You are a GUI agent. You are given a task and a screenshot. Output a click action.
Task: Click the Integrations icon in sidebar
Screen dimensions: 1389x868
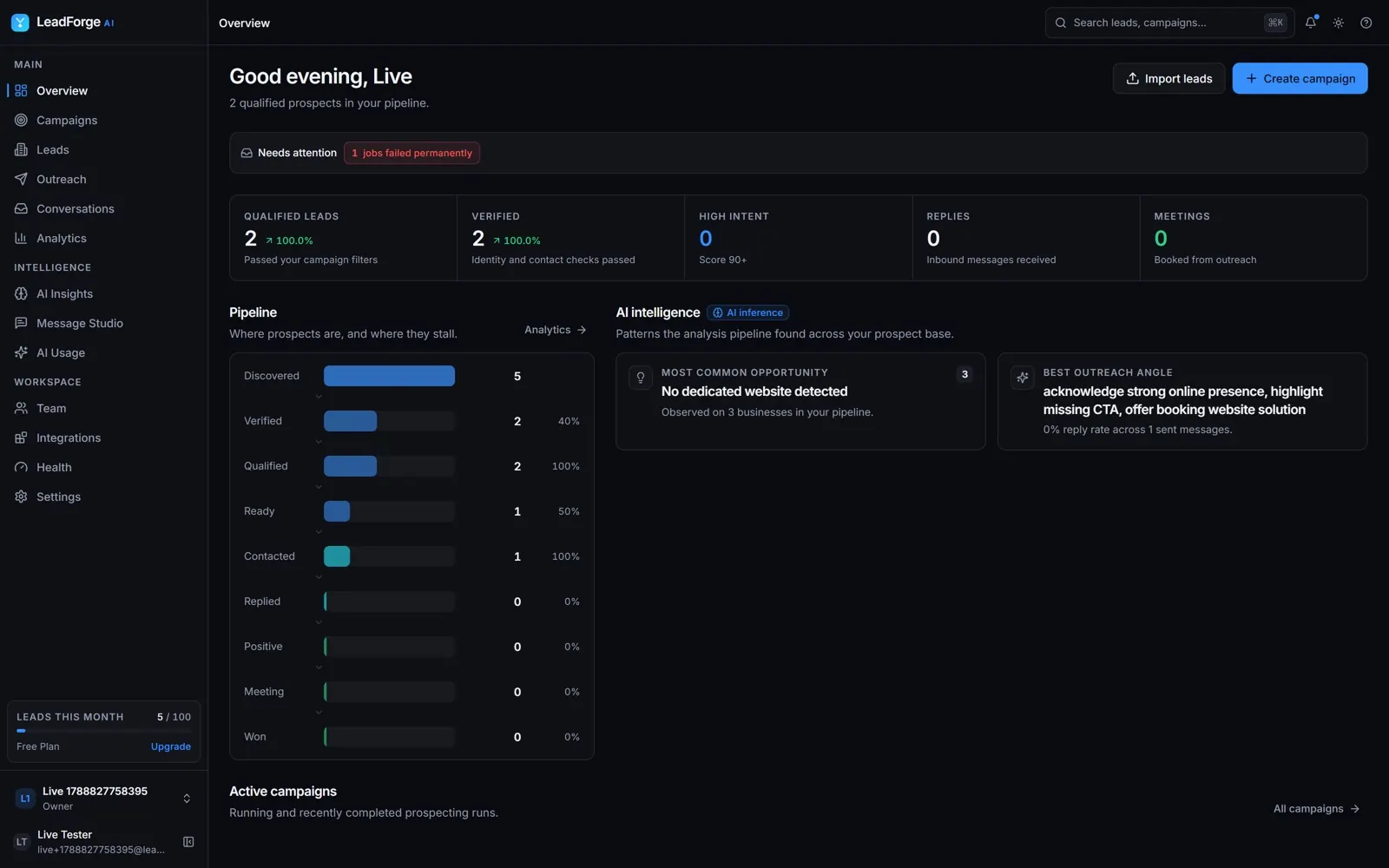pos(21,437)
